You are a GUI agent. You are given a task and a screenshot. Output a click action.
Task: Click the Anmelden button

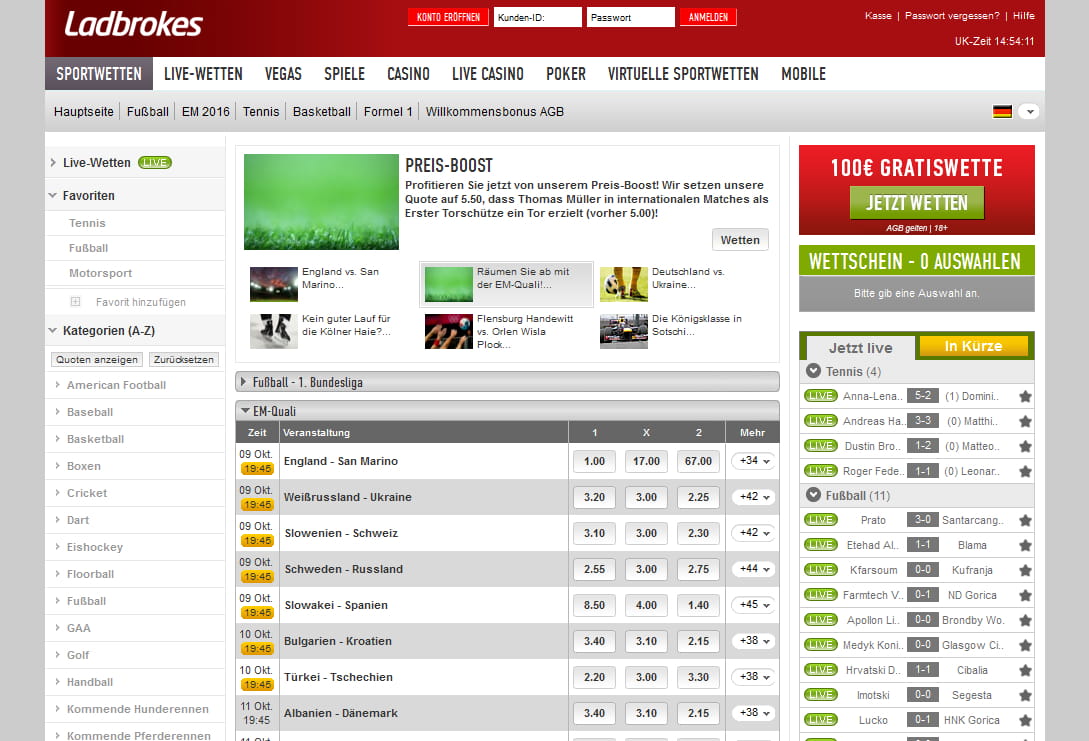708,17
